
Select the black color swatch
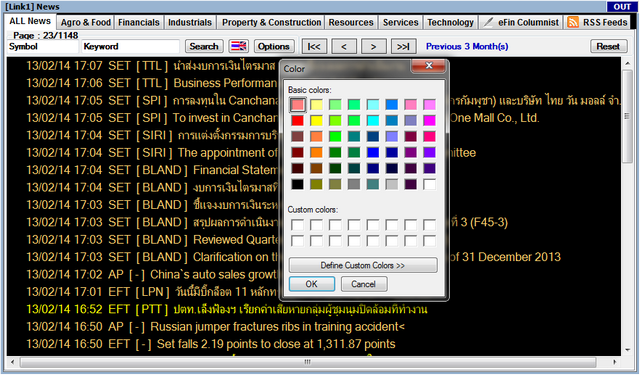pyautogui.click(x=298, y=184)
